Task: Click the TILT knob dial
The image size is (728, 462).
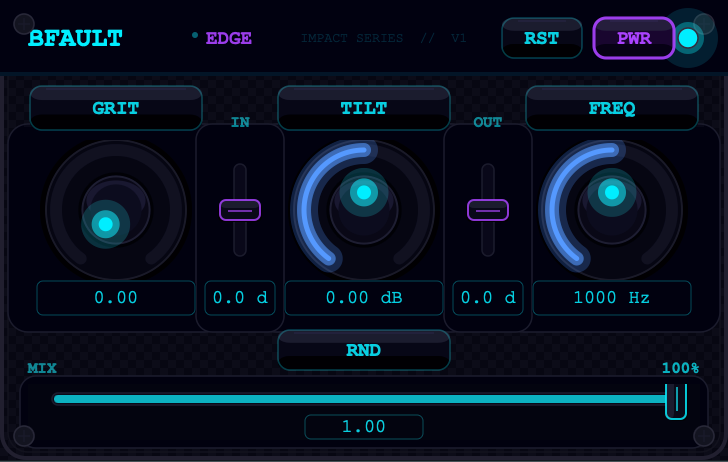Action: [x=364, y=210]
